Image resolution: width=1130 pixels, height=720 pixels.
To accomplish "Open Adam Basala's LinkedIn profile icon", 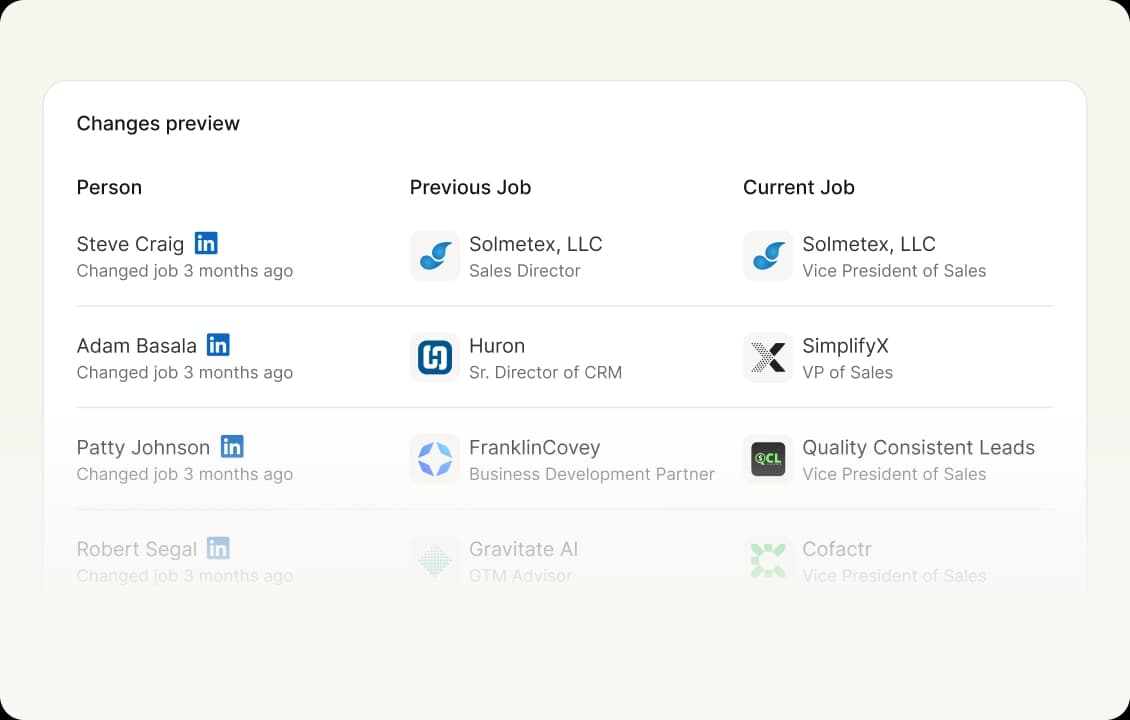I will pyautogui.click(x=218, y=345).
